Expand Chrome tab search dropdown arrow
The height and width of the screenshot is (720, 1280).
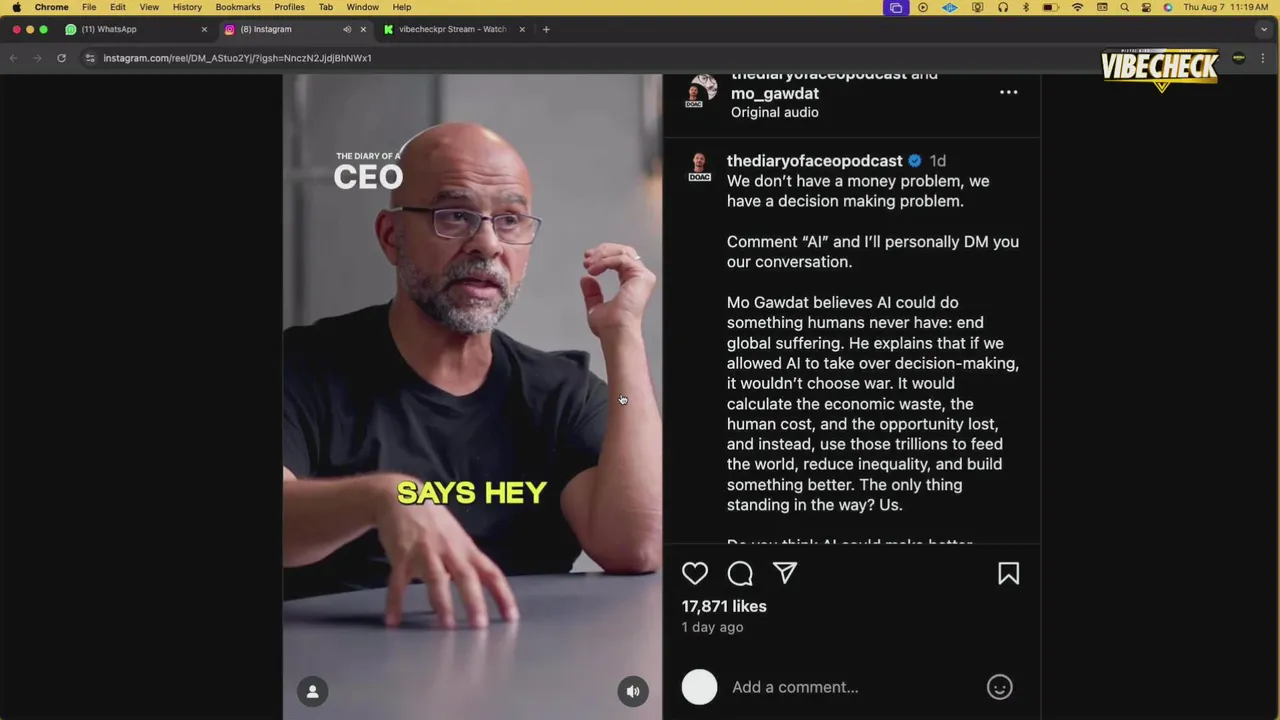click(1264, 29)
